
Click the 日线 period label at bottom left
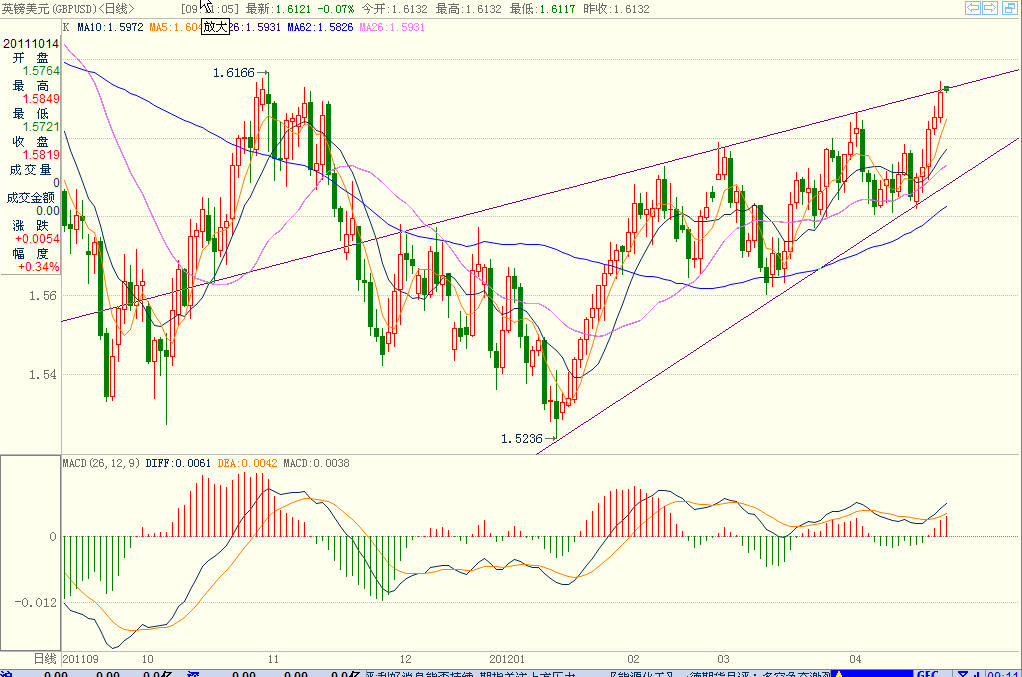coord(45,659)
